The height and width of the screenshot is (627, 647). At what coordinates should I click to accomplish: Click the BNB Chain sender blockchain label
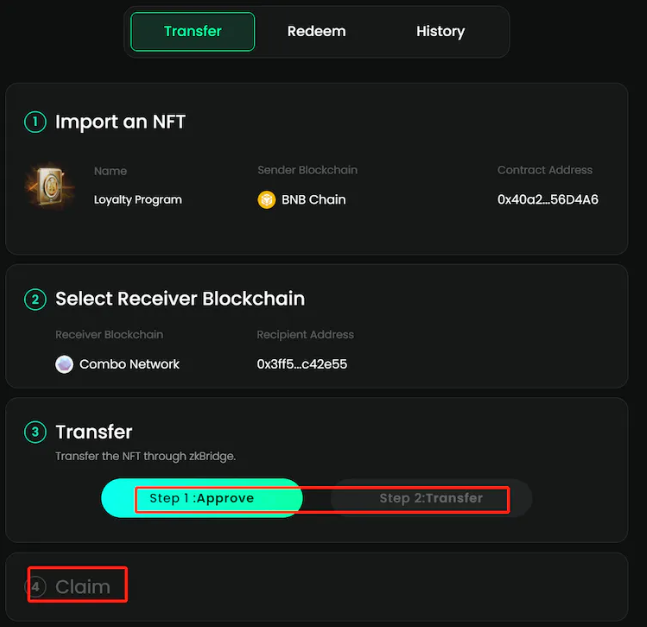314,200
